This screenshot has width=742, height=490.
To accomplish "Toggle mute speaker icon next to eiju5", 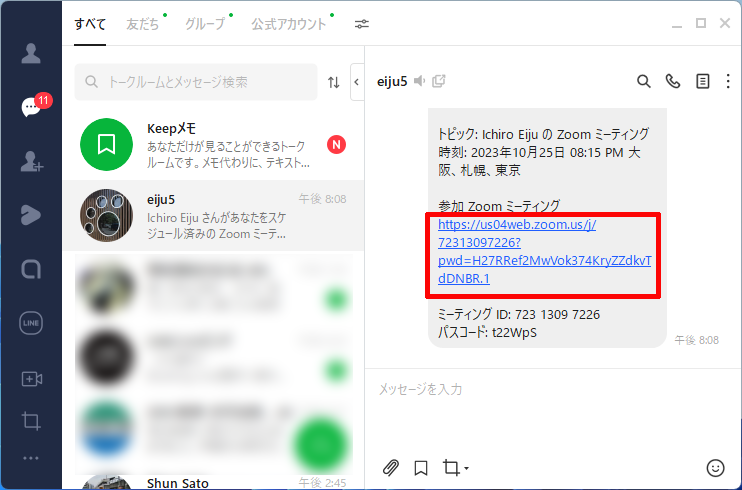I will pyautogui.click(x=419, y=81).
